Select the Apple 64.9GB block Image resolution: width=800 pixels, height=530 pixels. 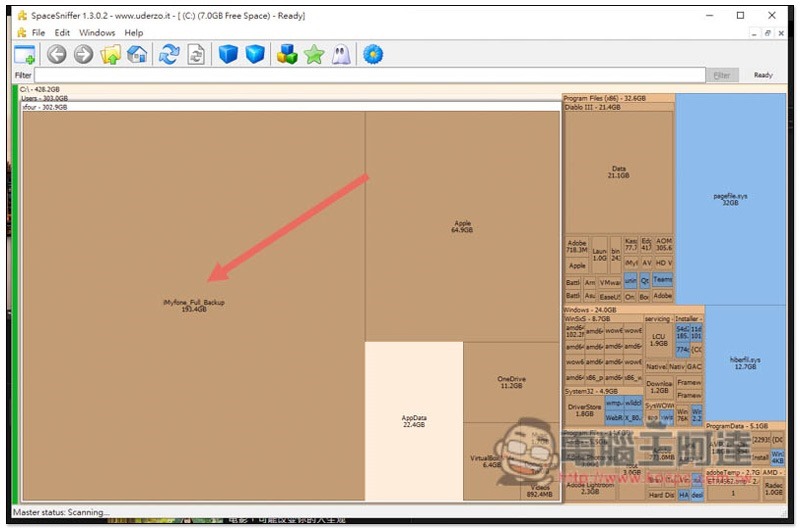462,226
